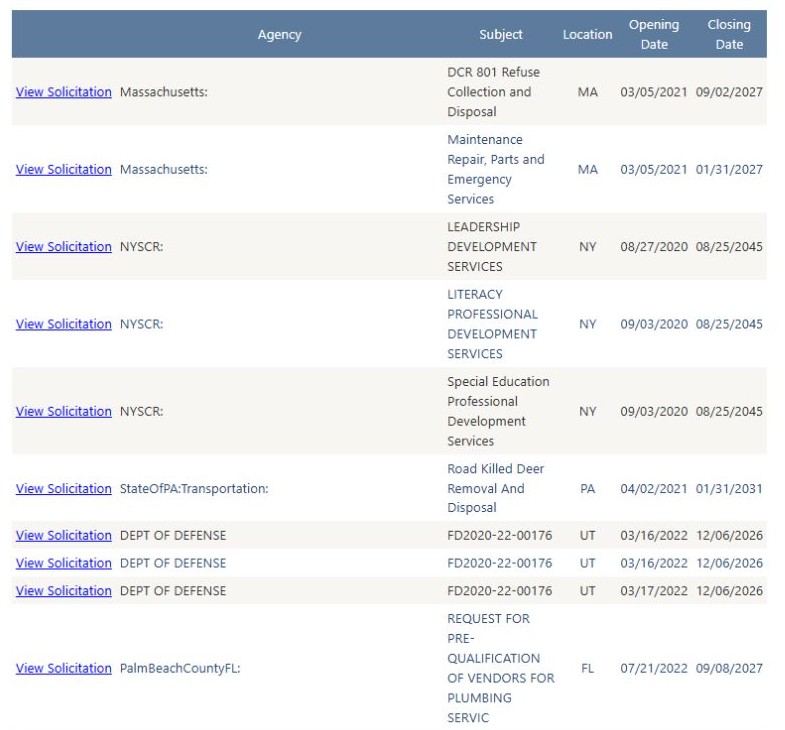Click 09/03/2020 in the Special Education row
Screen dimensions: 785x730
(654, 412)
